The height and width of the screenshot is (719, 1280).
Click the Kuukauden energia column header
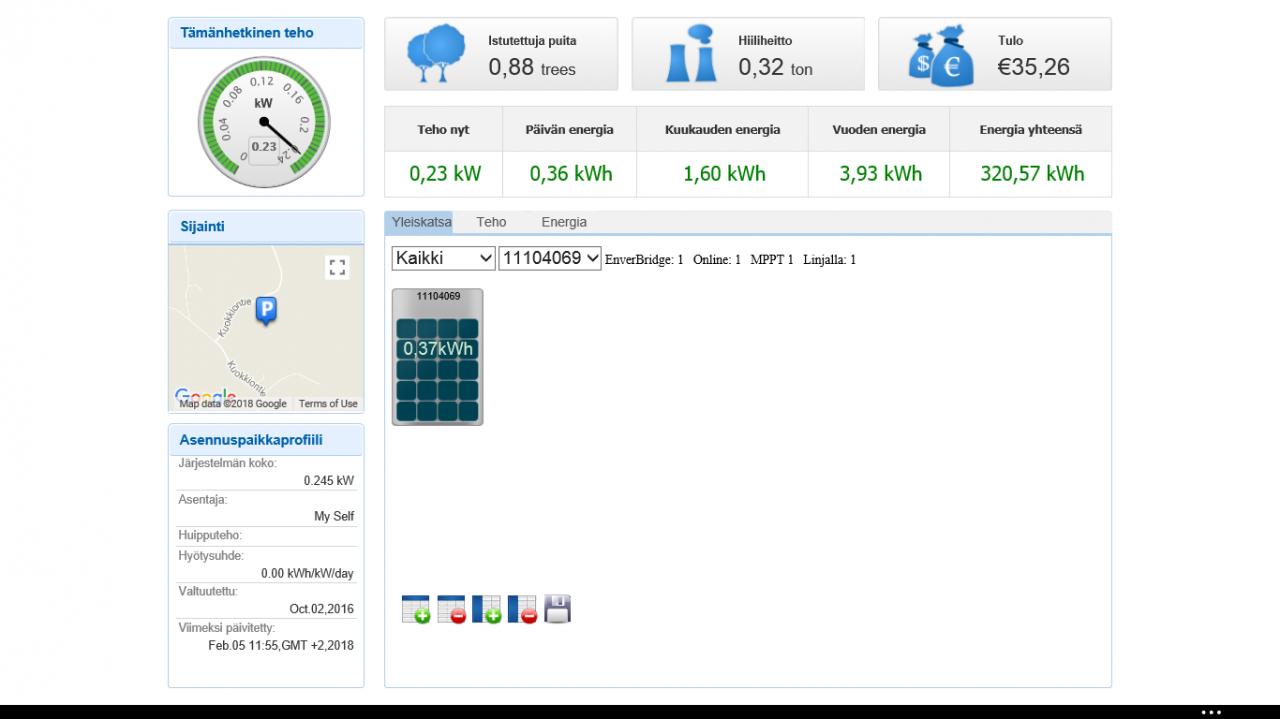coord(723,130)
